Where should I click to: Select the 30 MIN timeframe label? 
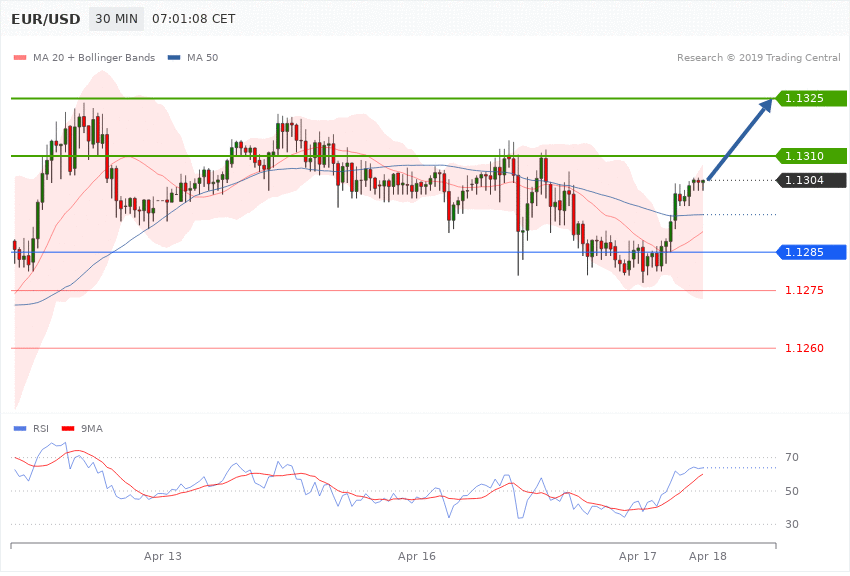tap(117, 19)
